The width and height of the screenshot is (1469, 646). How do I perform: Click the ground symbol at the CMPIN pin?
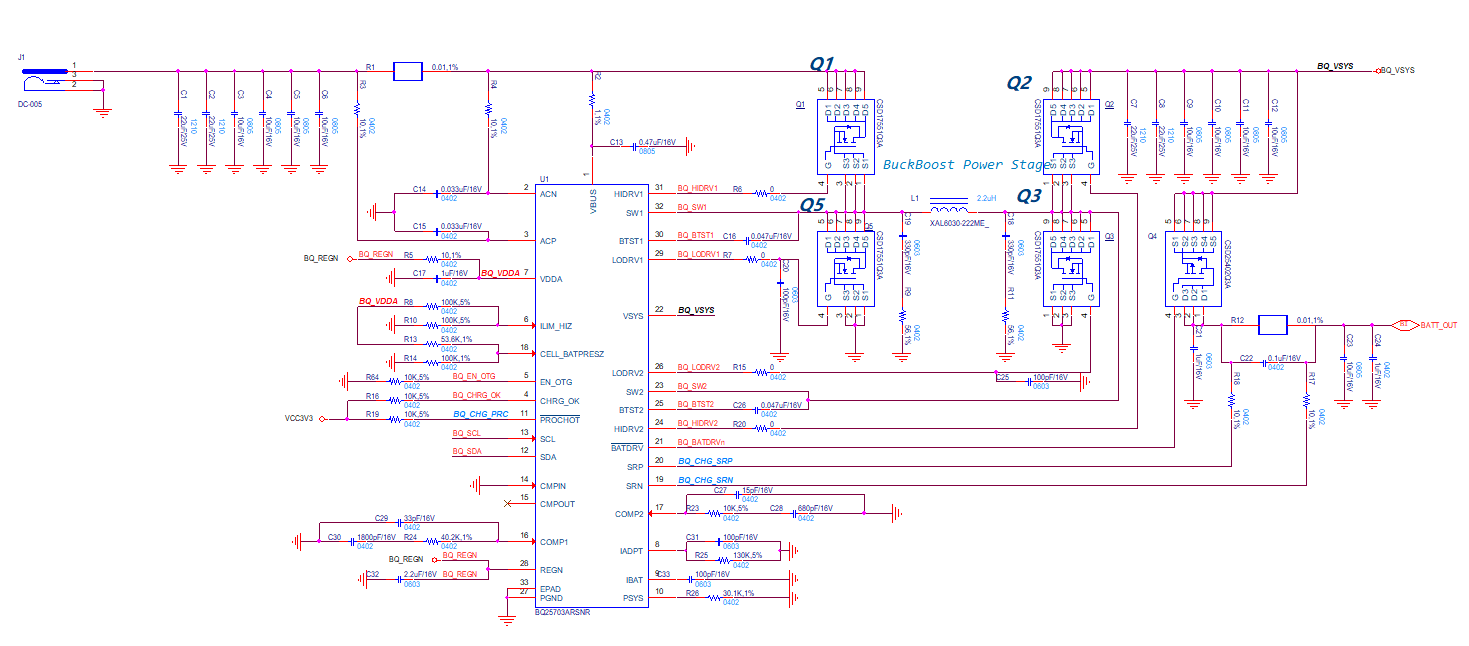pos(475,484)
